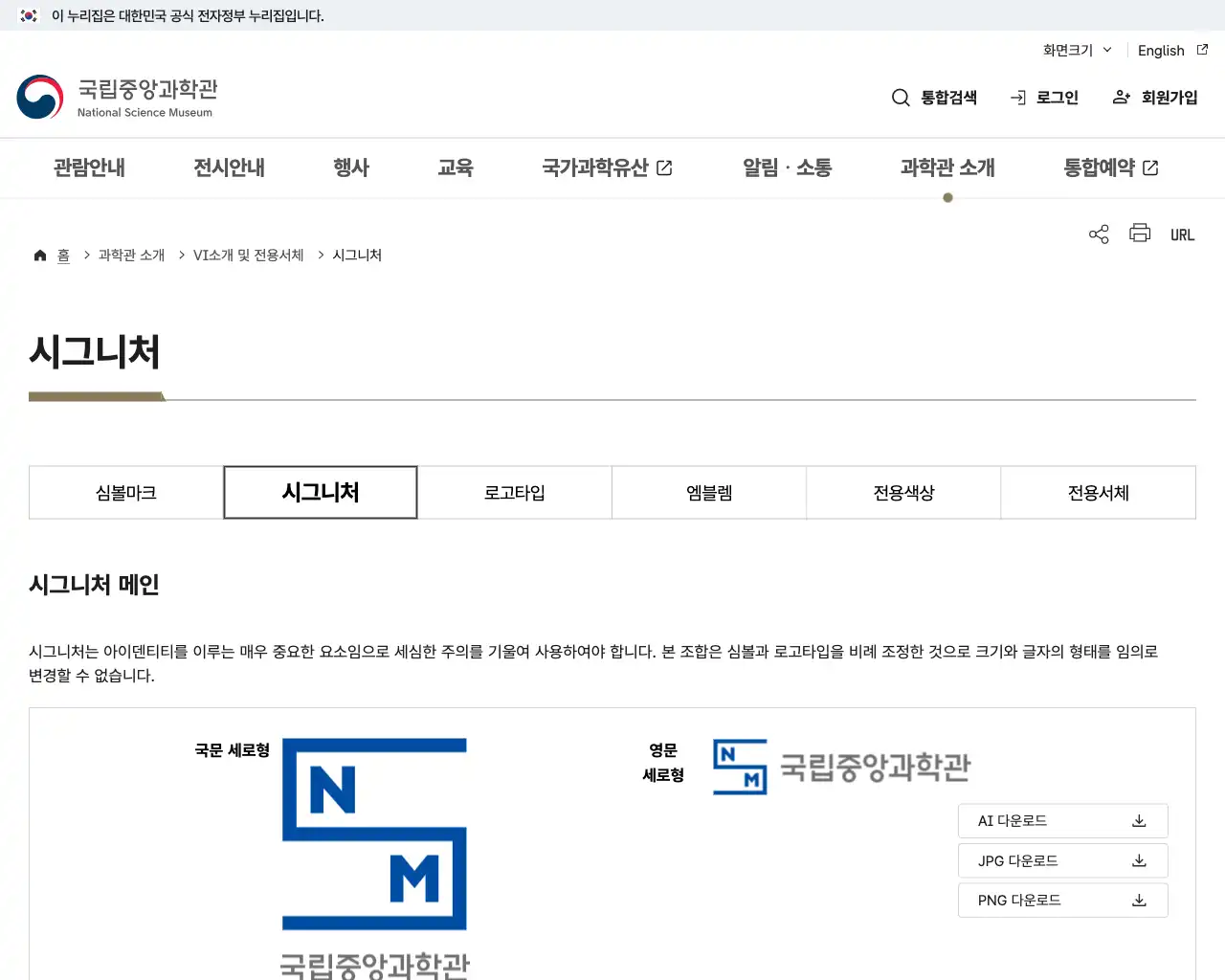The width and height of the screenshot is (1225, 980).
Task: Click the 시그니처 breadcrumb item
Action: point(357,255)
